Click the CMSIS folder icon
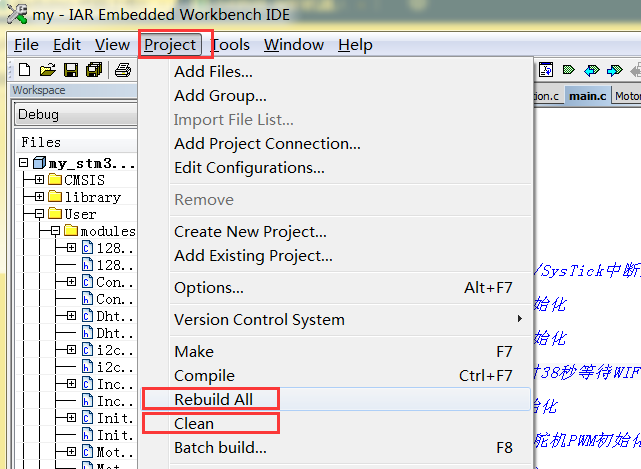 click(x=55, y=180)
